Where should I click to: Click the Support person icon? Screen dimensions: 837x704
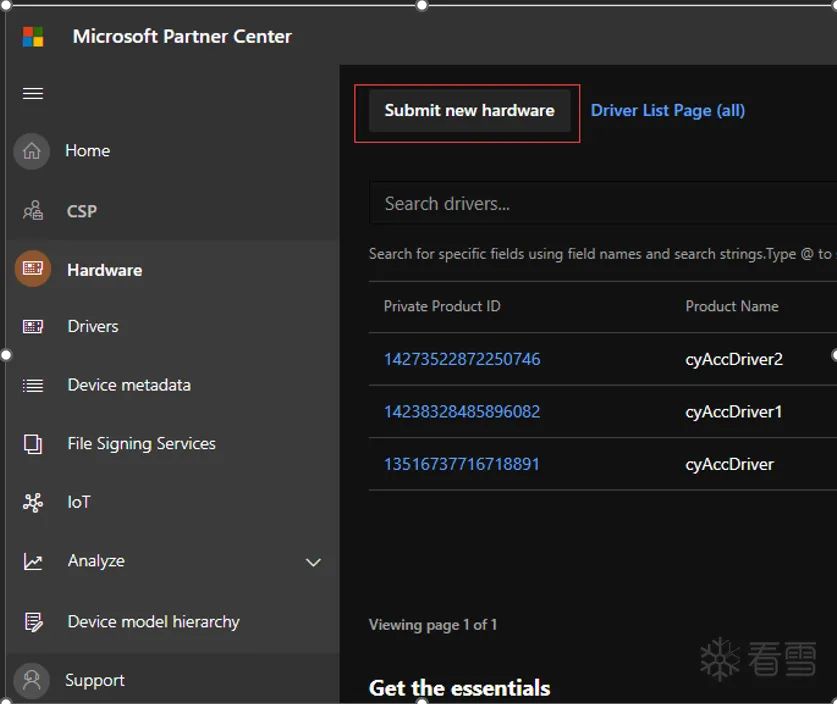pyautogui.click(x=32, y=681)
